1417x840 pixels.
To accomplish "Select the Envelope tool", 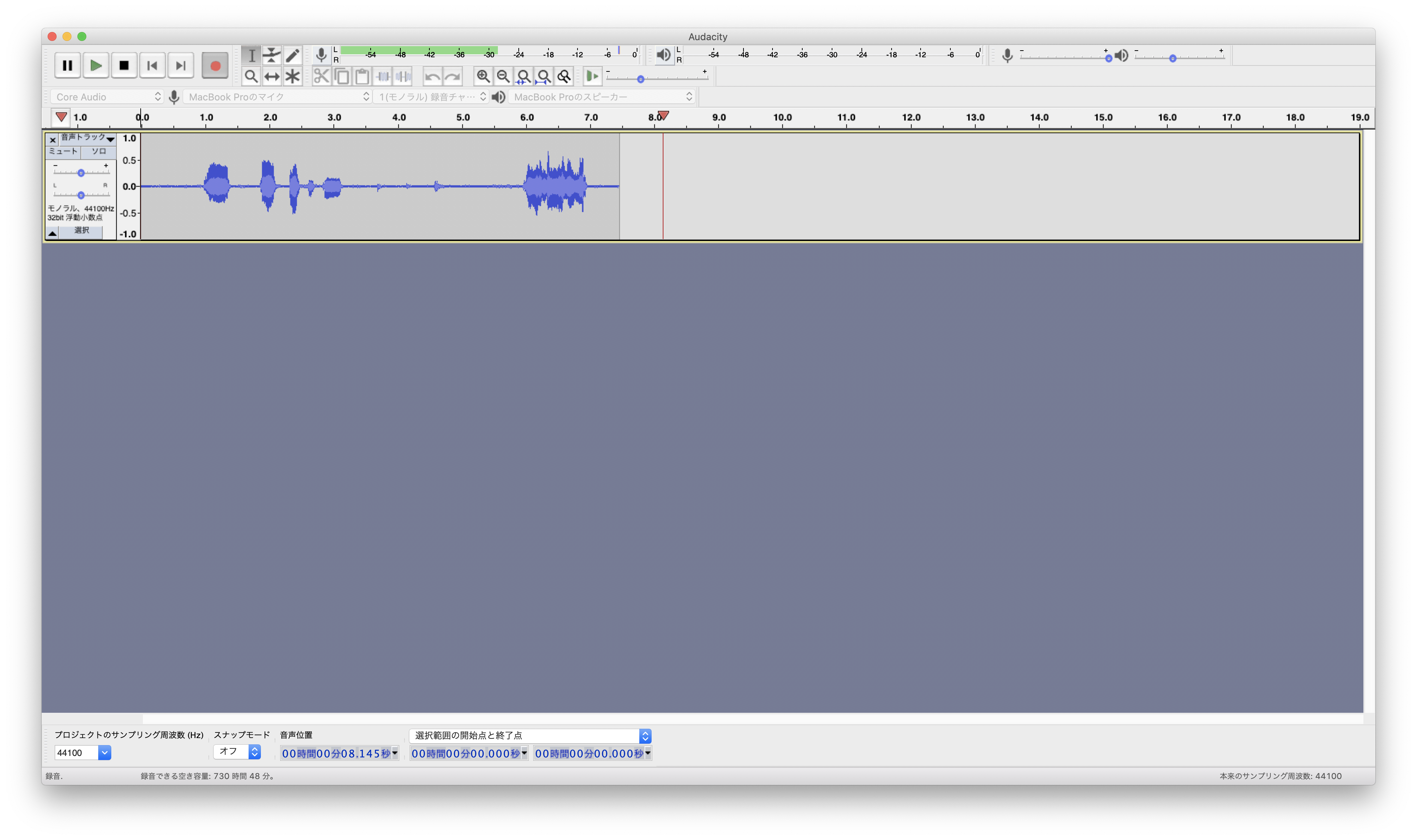I will click(x=272, y=55).
